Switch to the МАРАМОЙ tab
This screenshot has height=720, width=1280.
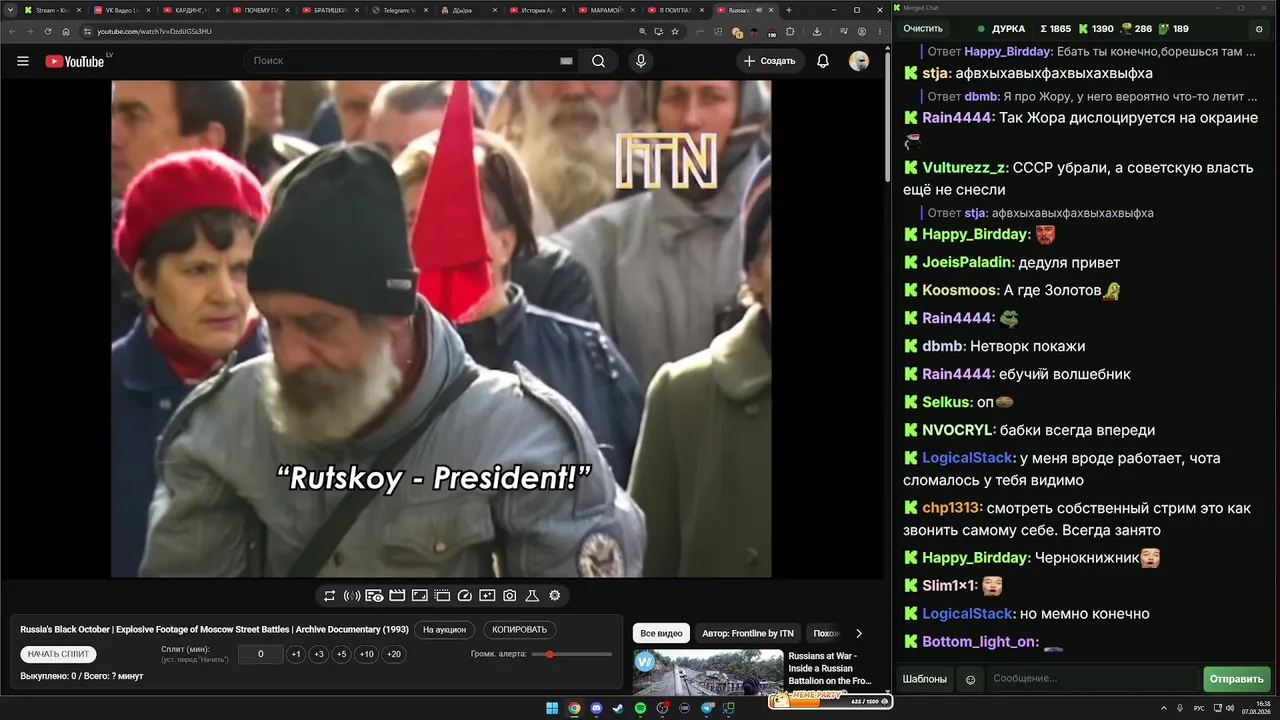tap(608, 10)
